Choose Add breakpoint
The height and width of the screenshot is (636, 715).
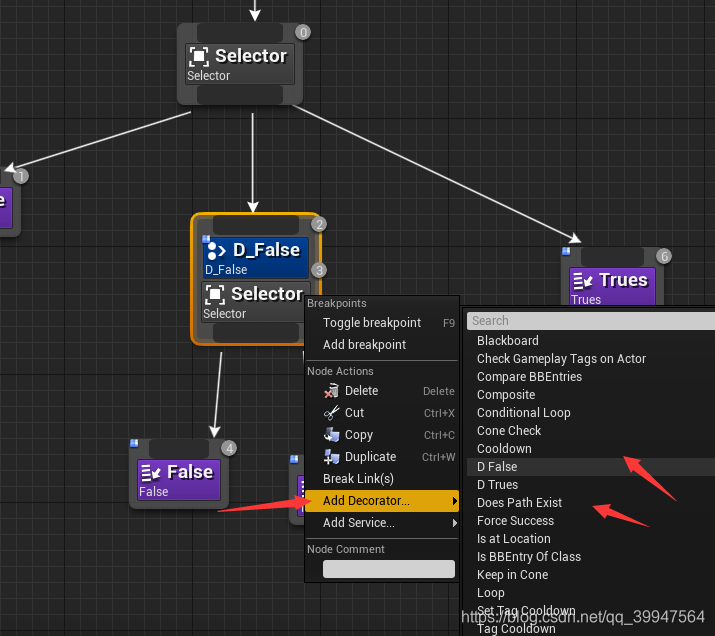[381, 345]
